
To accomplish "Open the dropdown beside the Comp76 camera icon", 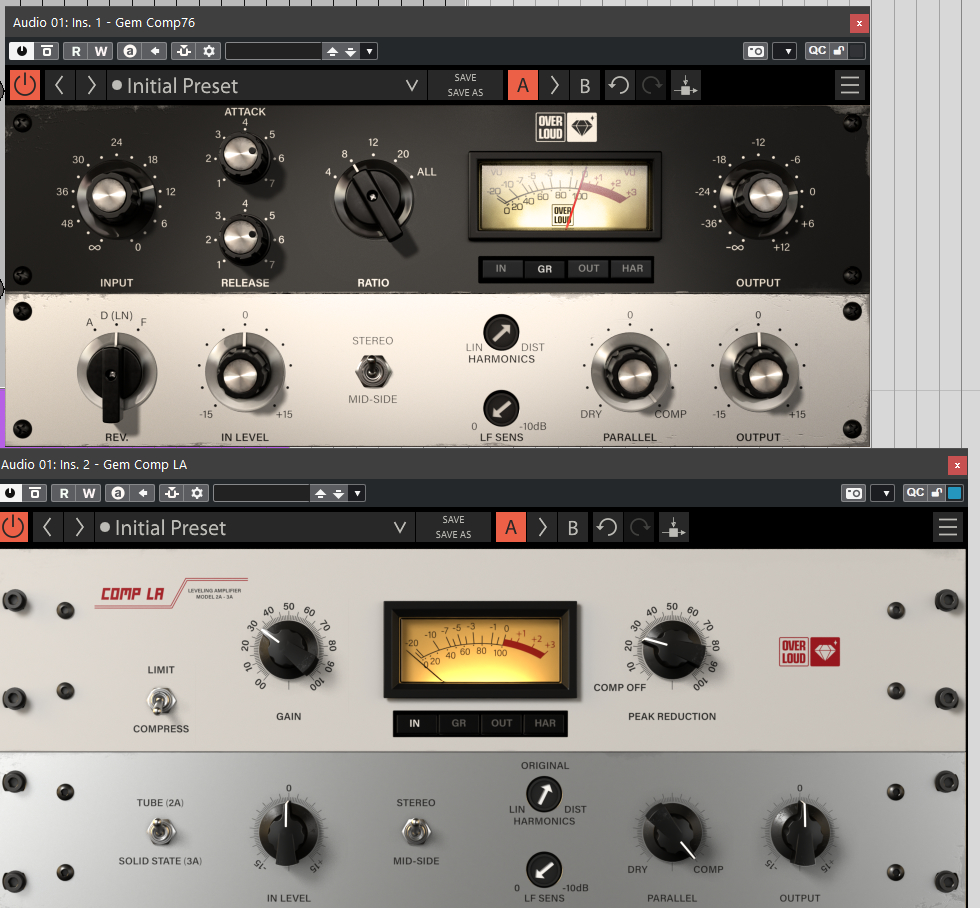I will [785, 51].
